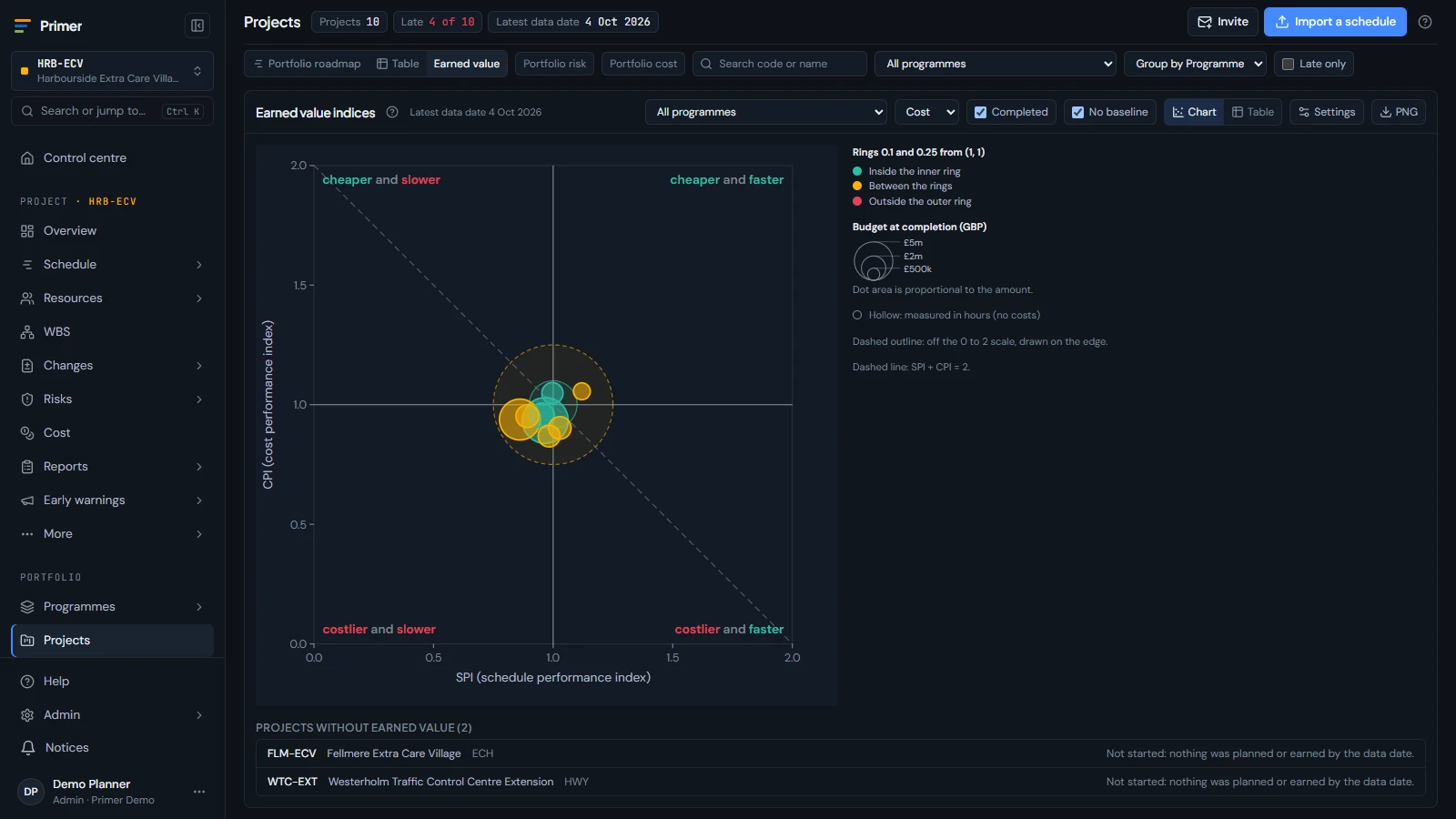Open chart Settings
This screenshot has height=819, width=1456.
[x=1327, y=112]
